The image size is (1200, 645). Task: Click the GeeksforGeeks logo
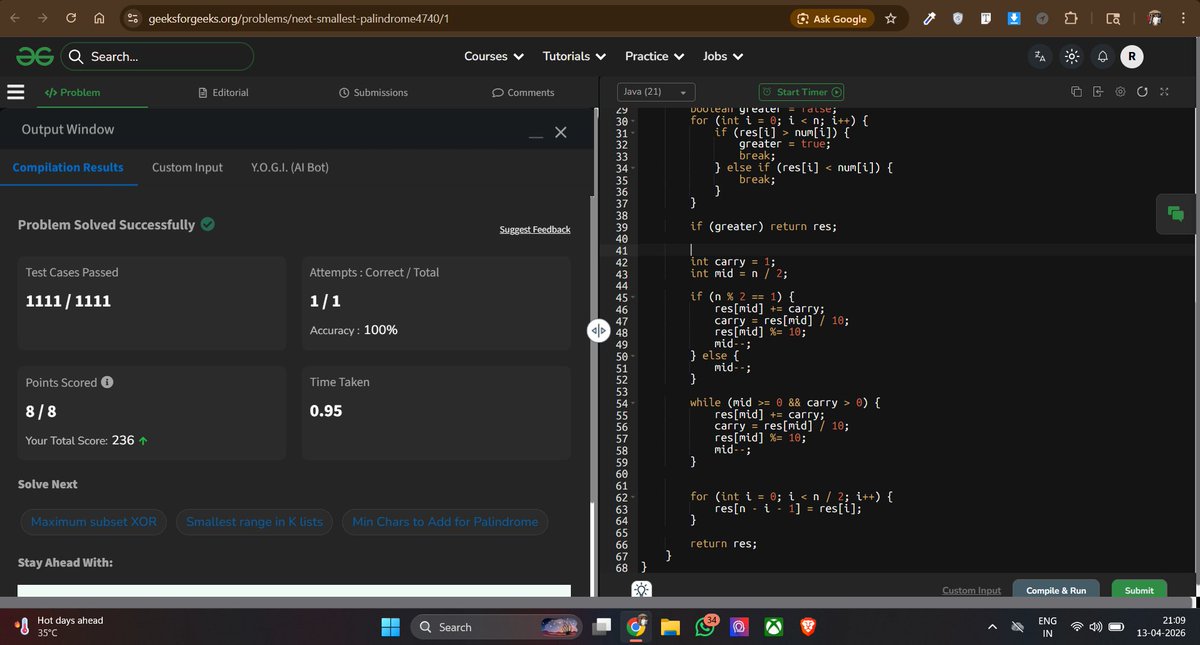click(34, 56)
